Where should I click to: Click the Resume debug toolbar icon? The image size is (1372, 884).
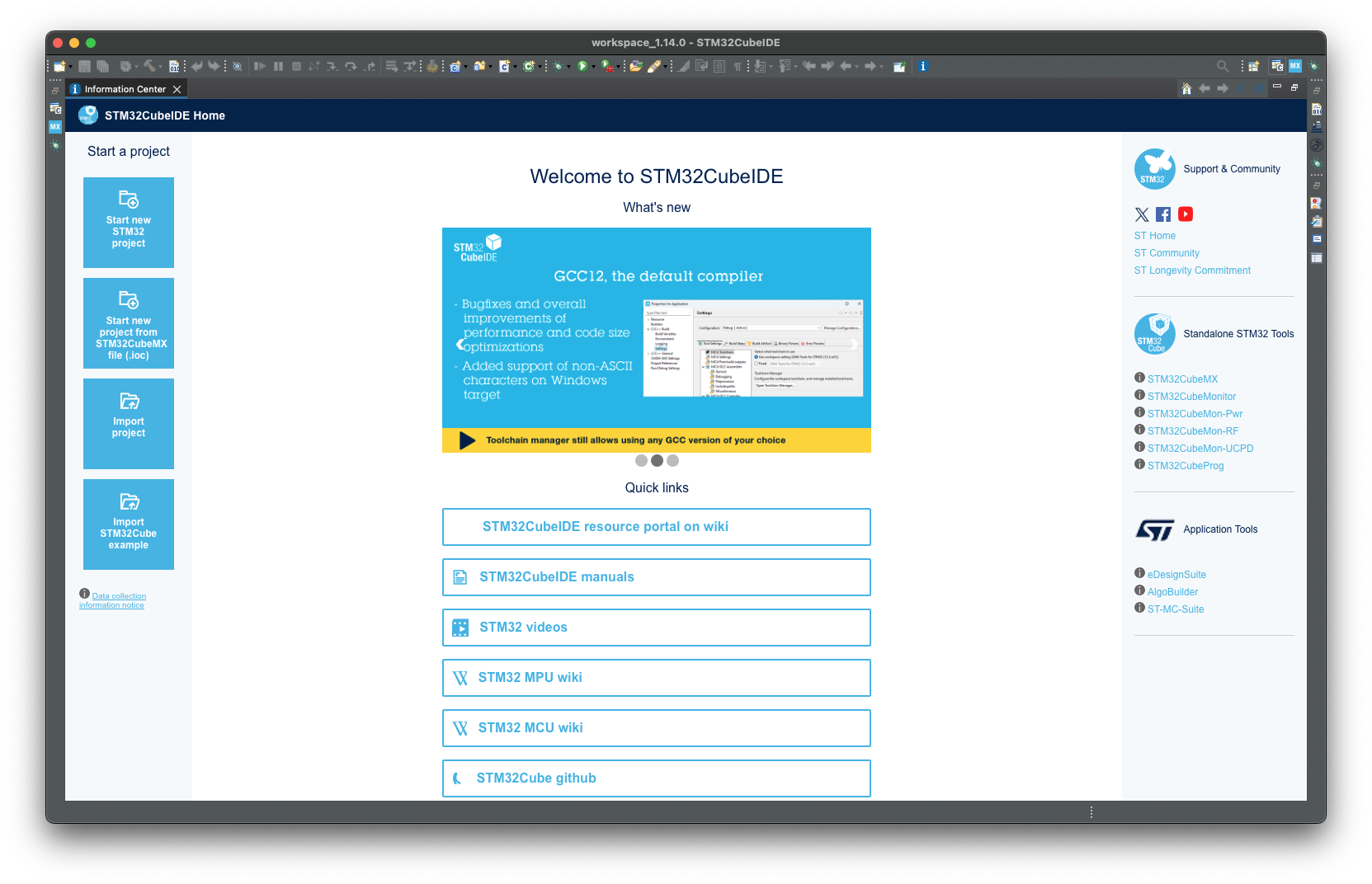260,66
